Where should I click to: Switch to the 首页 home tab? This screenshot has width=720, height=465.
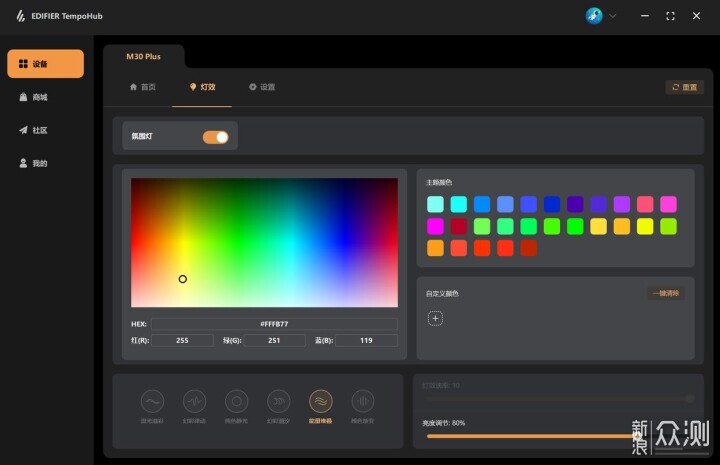142,87
